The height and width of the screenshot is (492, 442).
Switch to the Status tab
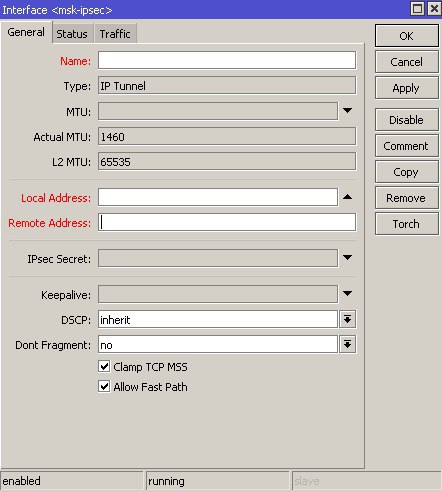pyautogui.click(x=72, y=34)
